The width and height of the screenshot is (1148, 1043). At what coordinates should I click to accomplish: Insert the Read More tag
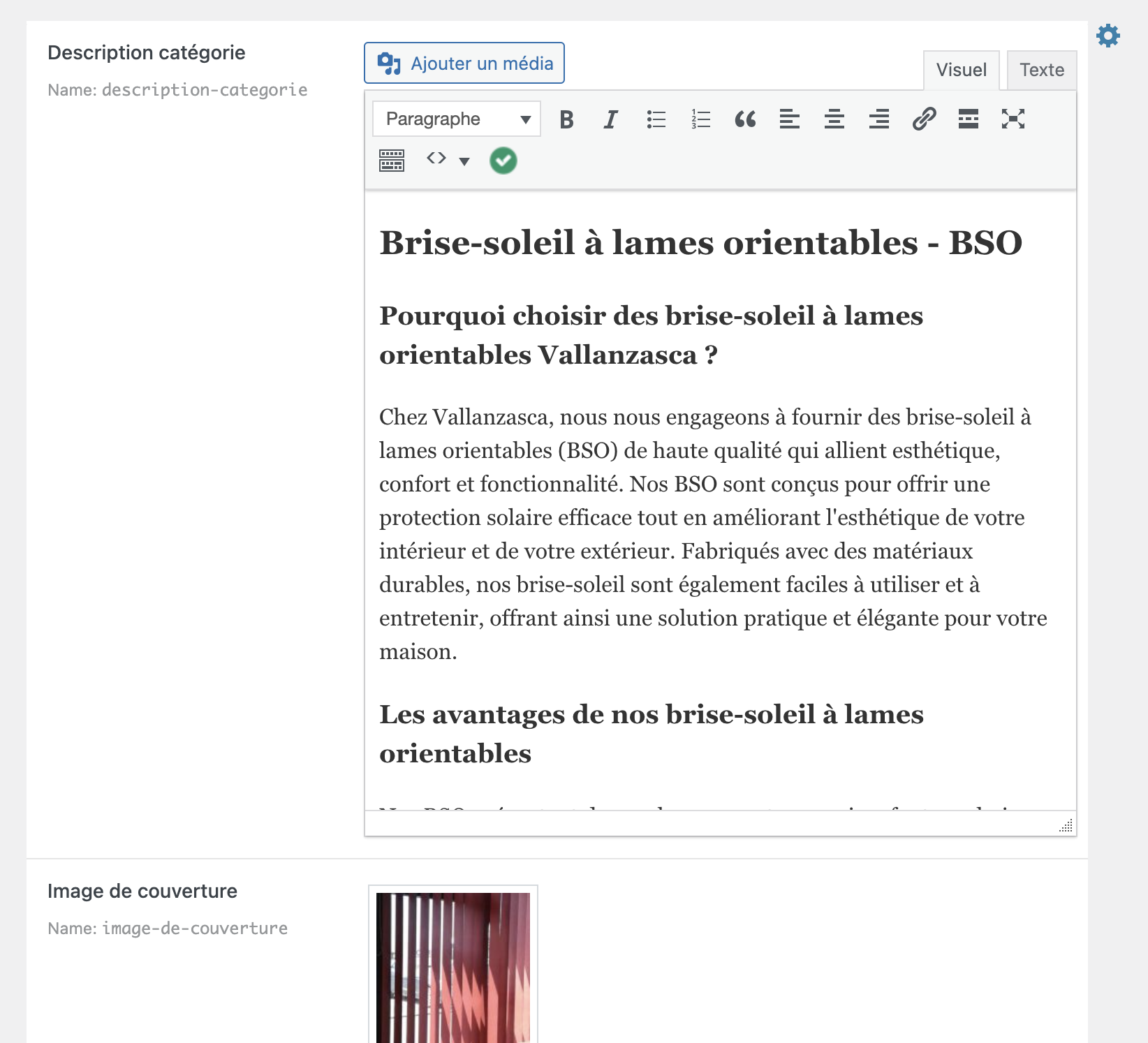pyautogui.click(x=969, y=119)
